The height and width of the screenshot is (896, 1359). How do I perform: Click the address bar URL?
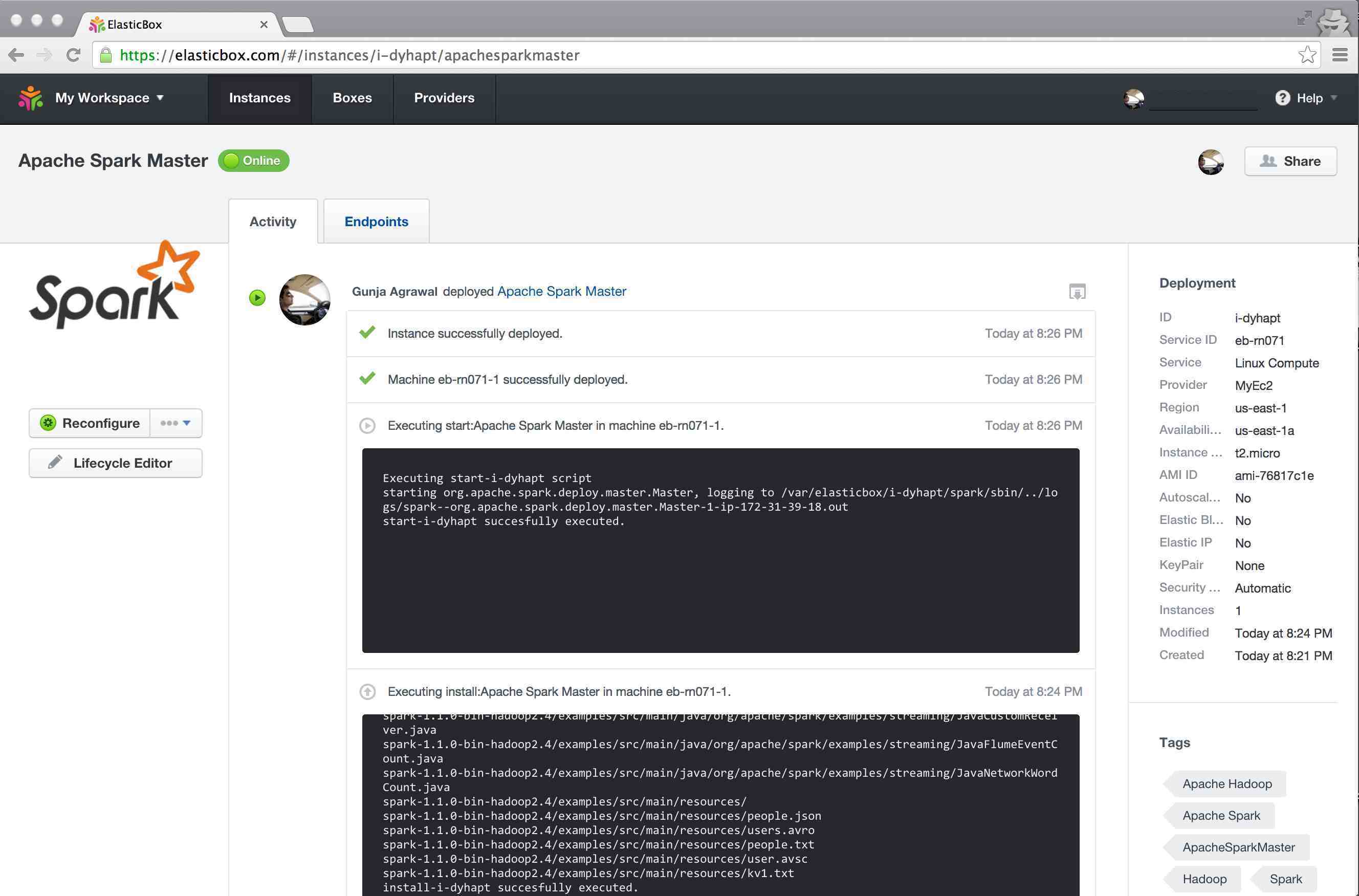point(349,55)
